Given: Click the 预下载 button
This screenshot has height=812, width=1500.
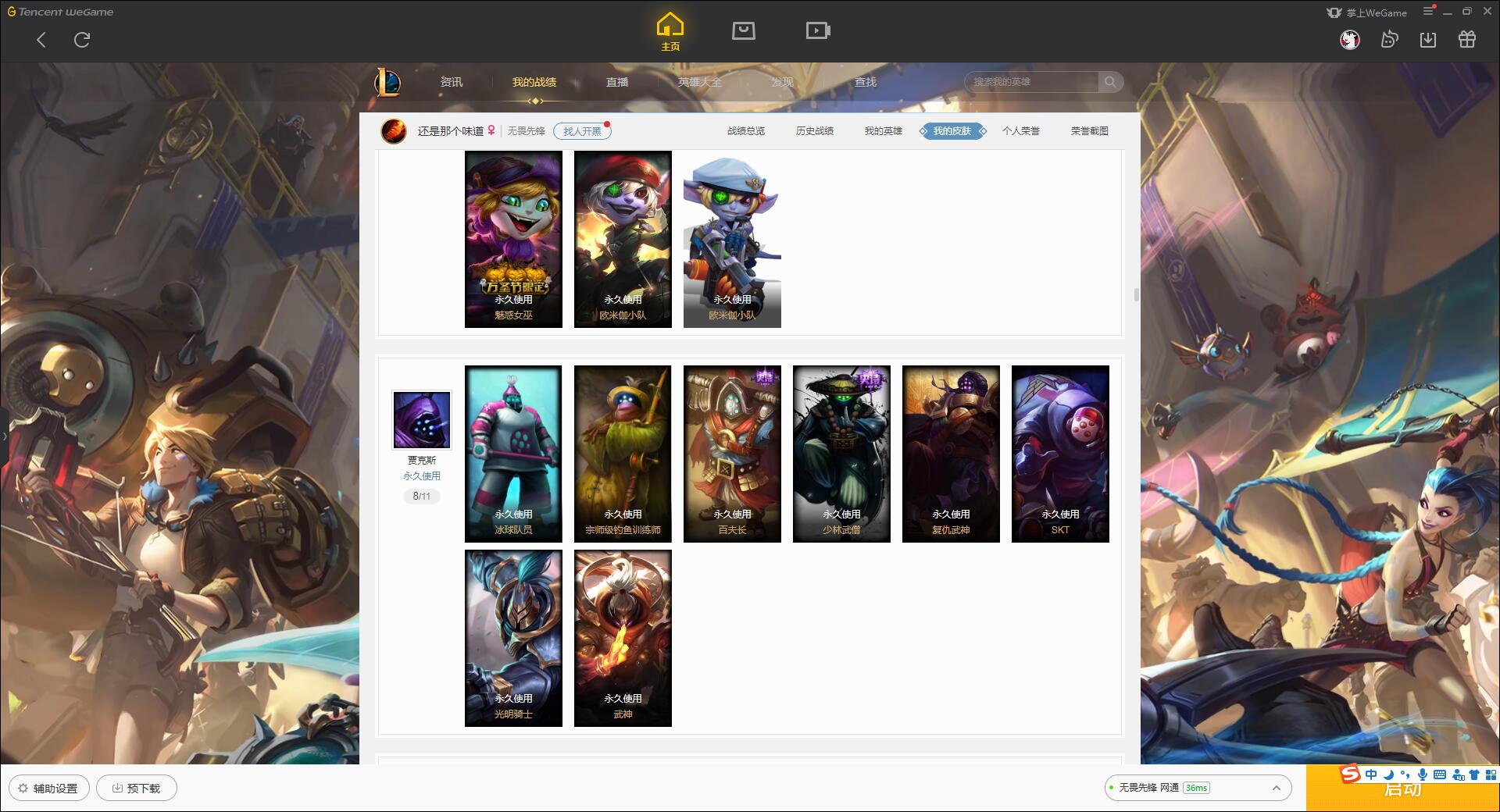Looking at the screenshot, I should click(136, 789).
